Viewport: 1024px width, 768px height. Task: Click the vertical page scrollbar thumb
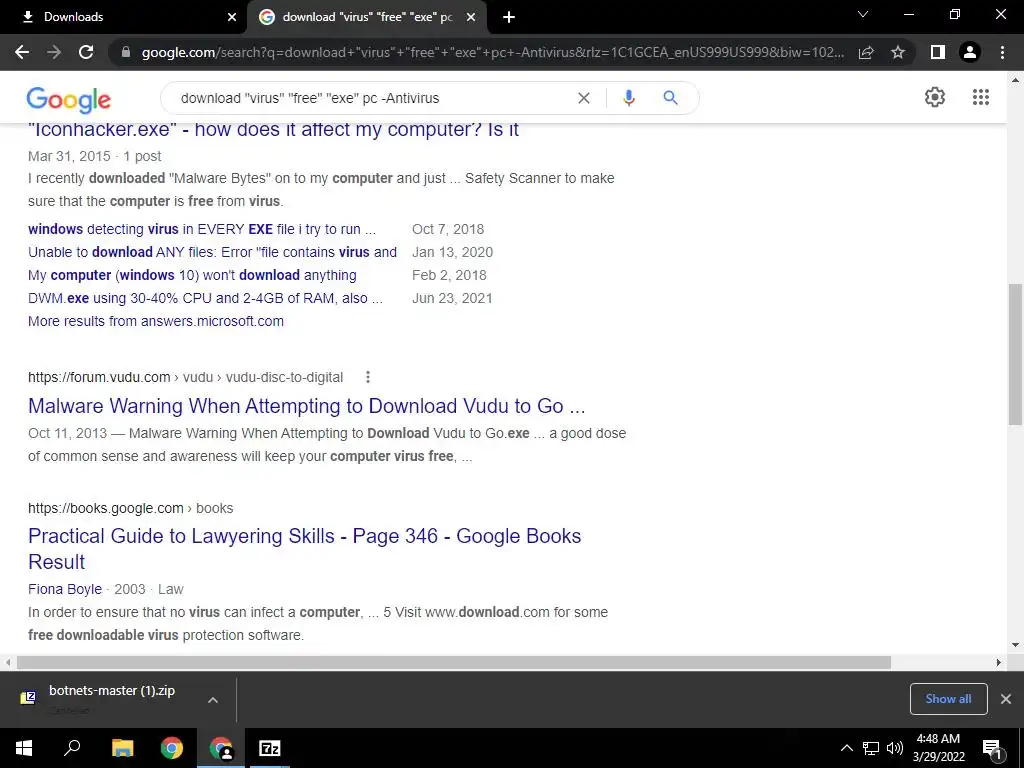pyautogui.click(x=1015, y=354)
